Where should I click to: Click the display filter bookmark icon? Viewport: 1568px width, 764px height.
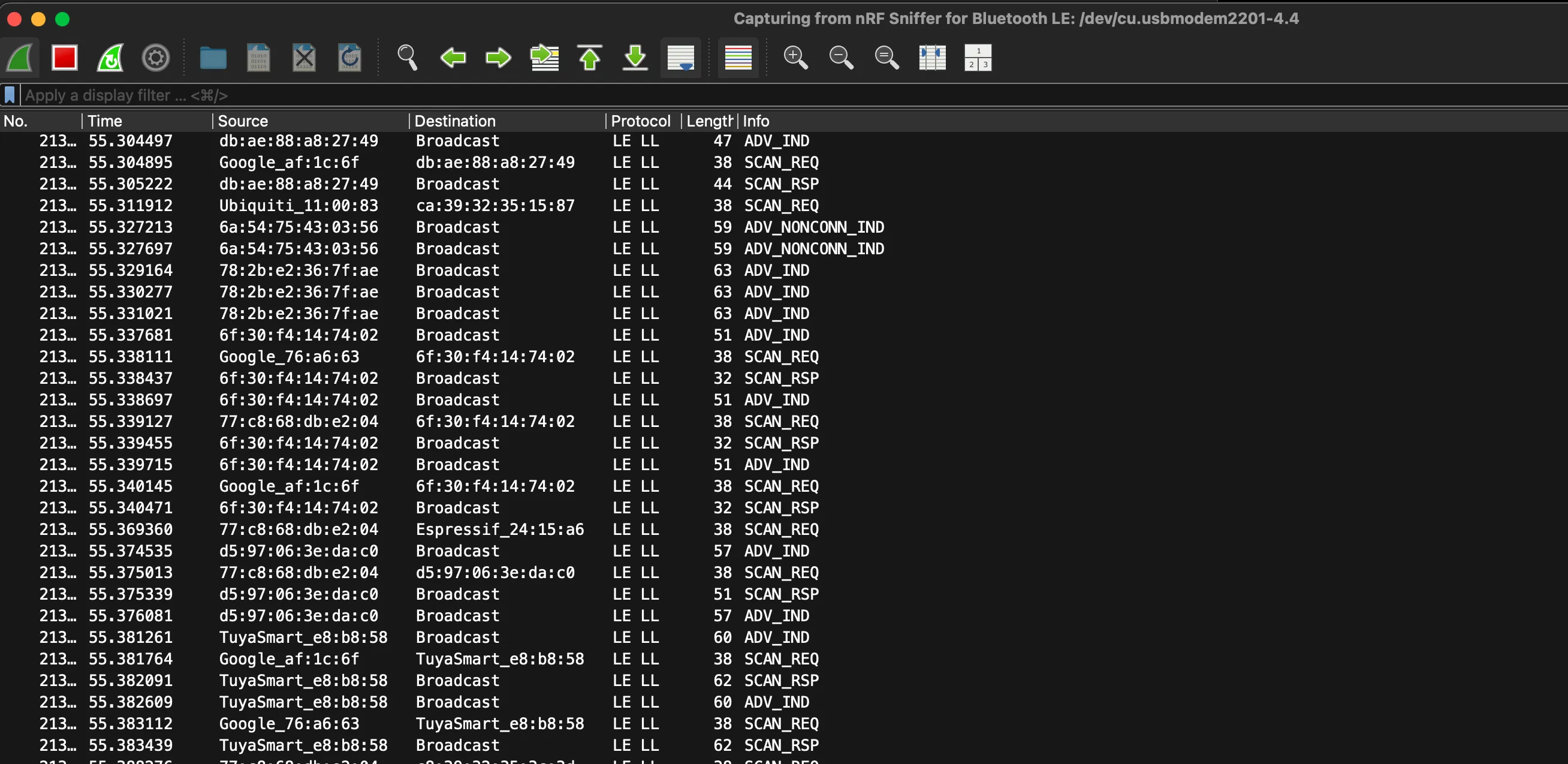tap(10, 95)
